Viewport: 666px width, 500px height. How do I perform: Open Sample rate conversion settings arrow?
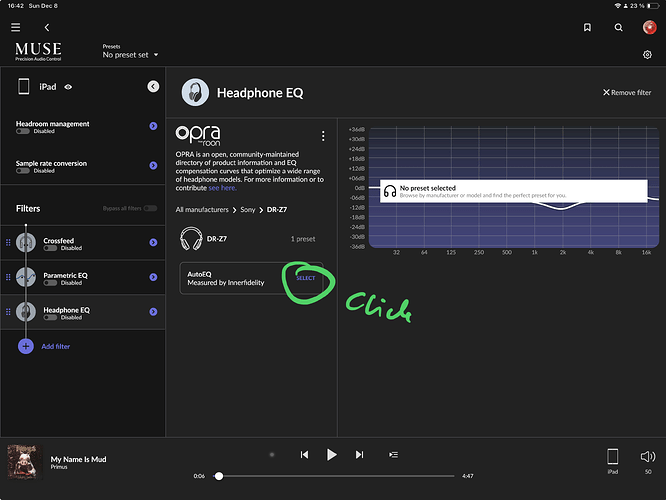coord(153,166)
